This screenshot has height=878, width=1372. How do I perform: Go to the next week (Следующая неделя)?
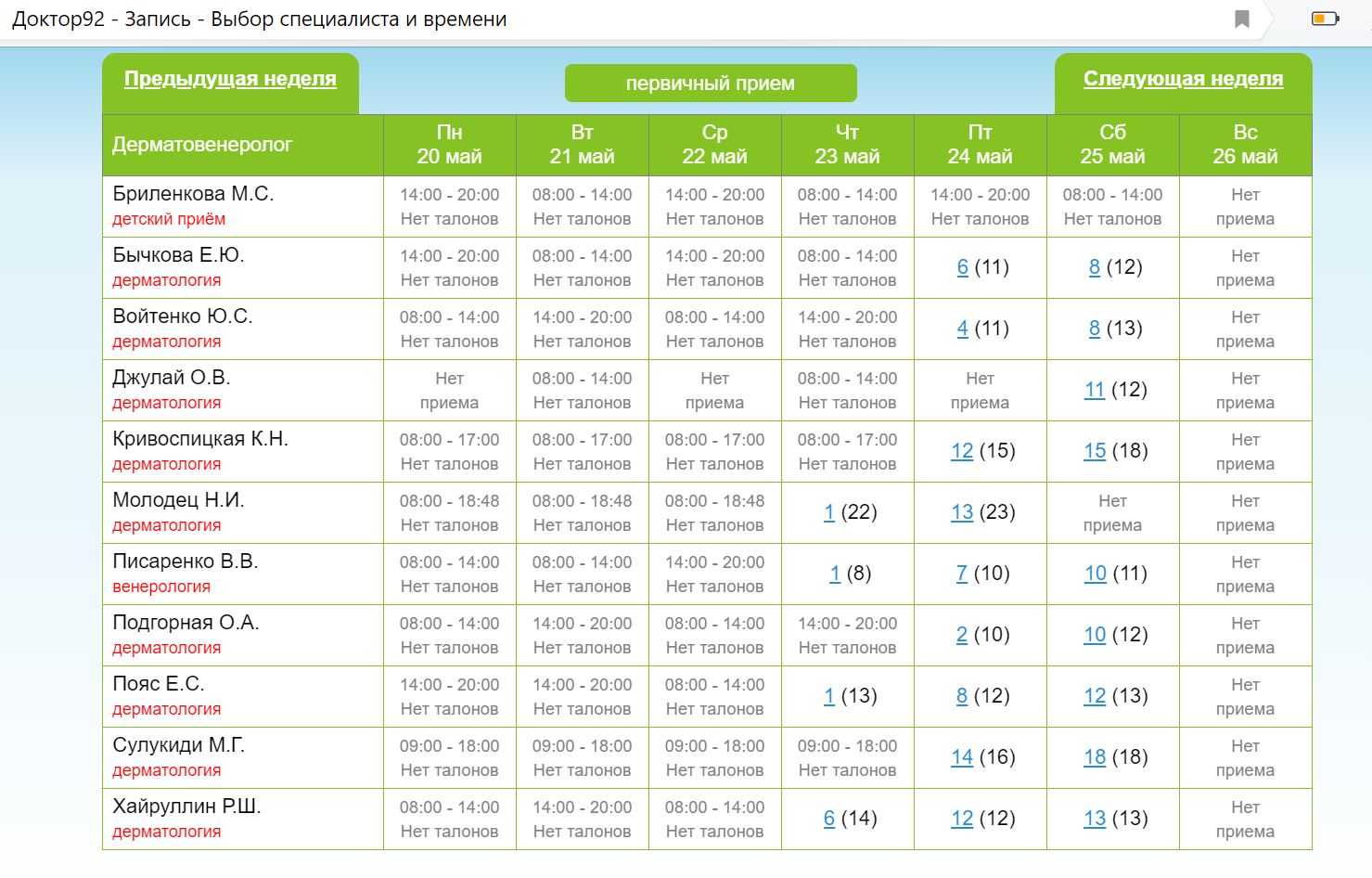click(1183, 79)
